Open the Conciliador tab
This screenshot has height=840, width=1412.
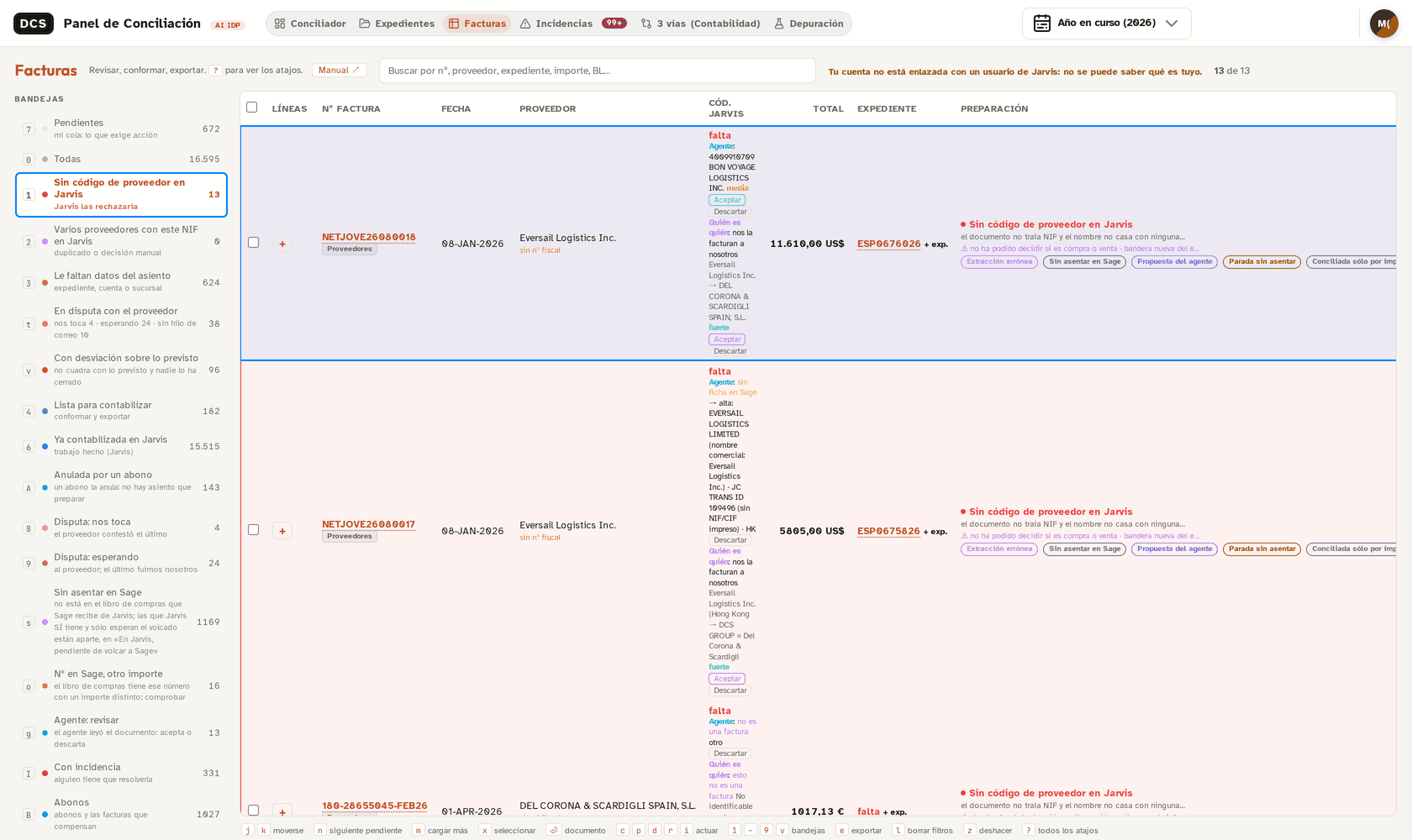click(310, 24)
